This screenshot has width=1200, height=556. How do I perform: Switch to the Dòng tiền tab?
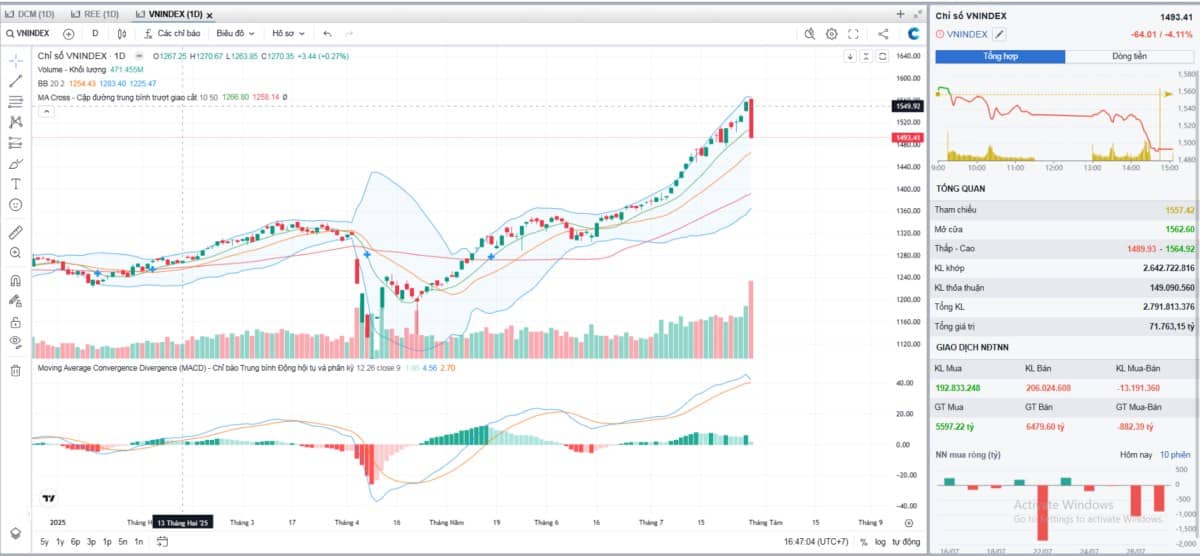pyautogui.click(x=1130, y=57)
